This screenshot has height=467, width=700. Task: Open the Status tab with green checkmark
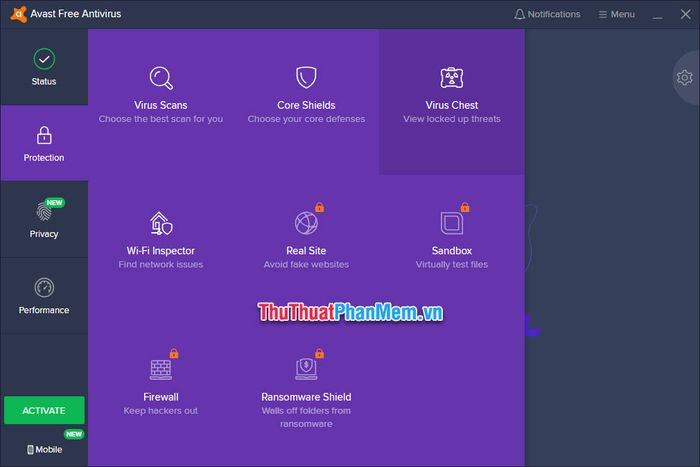tap(44, 67)
